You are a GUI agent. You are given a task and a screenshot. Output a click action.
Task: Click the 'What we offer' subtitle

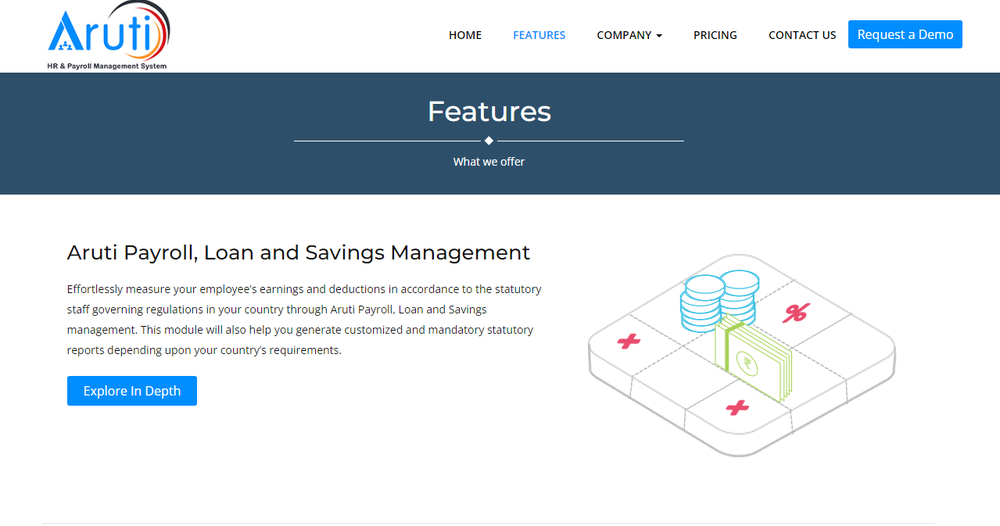489,162
